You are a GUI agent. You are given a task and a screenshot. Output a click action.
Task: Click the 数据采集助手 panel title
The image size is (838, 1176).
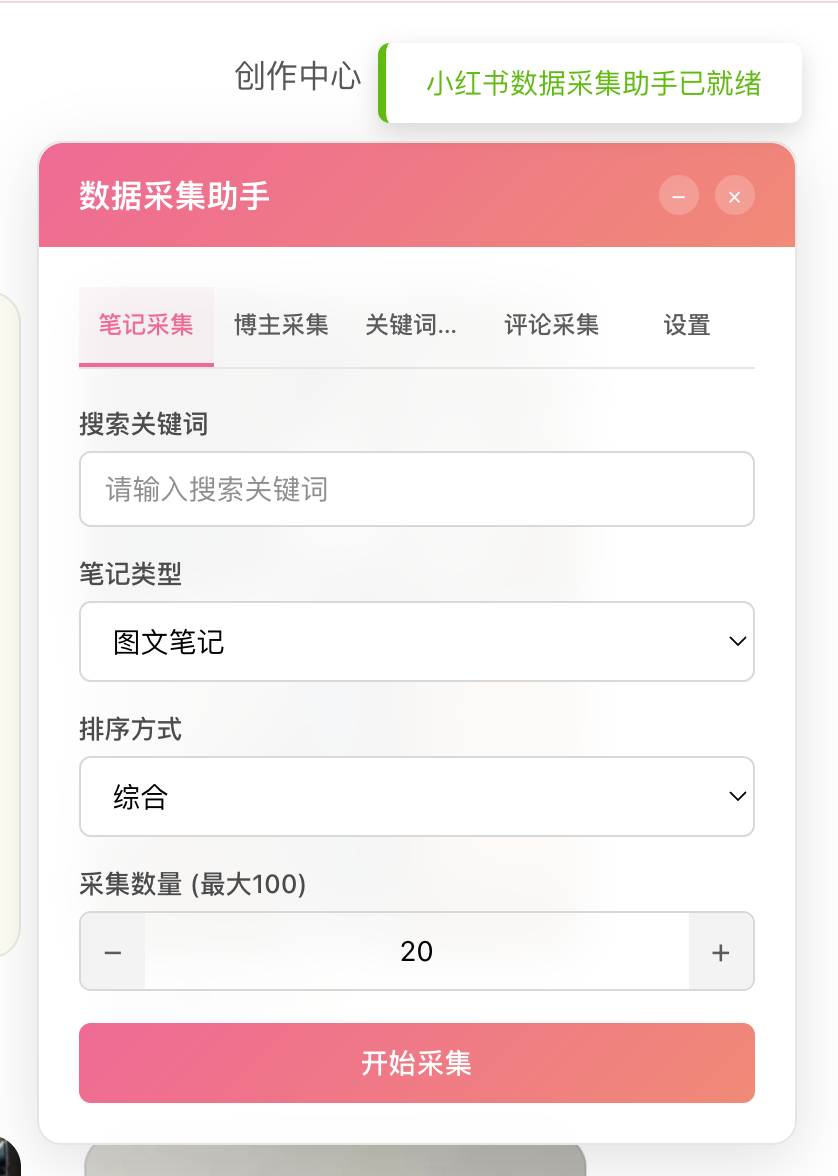click(174, 196)
